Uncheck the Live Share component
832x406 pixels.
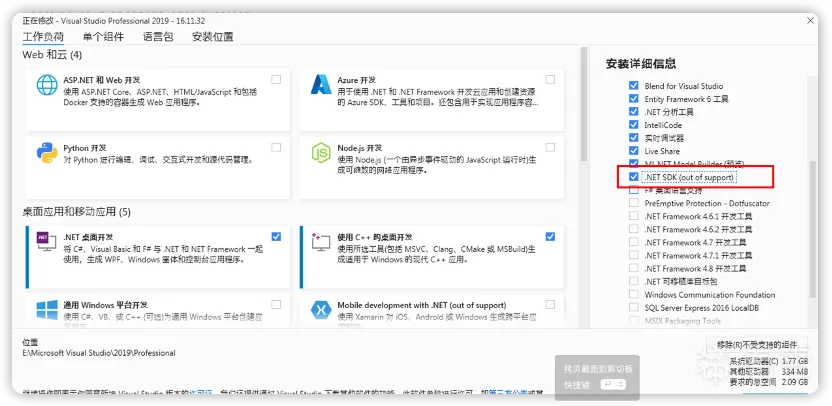[634, 151]
